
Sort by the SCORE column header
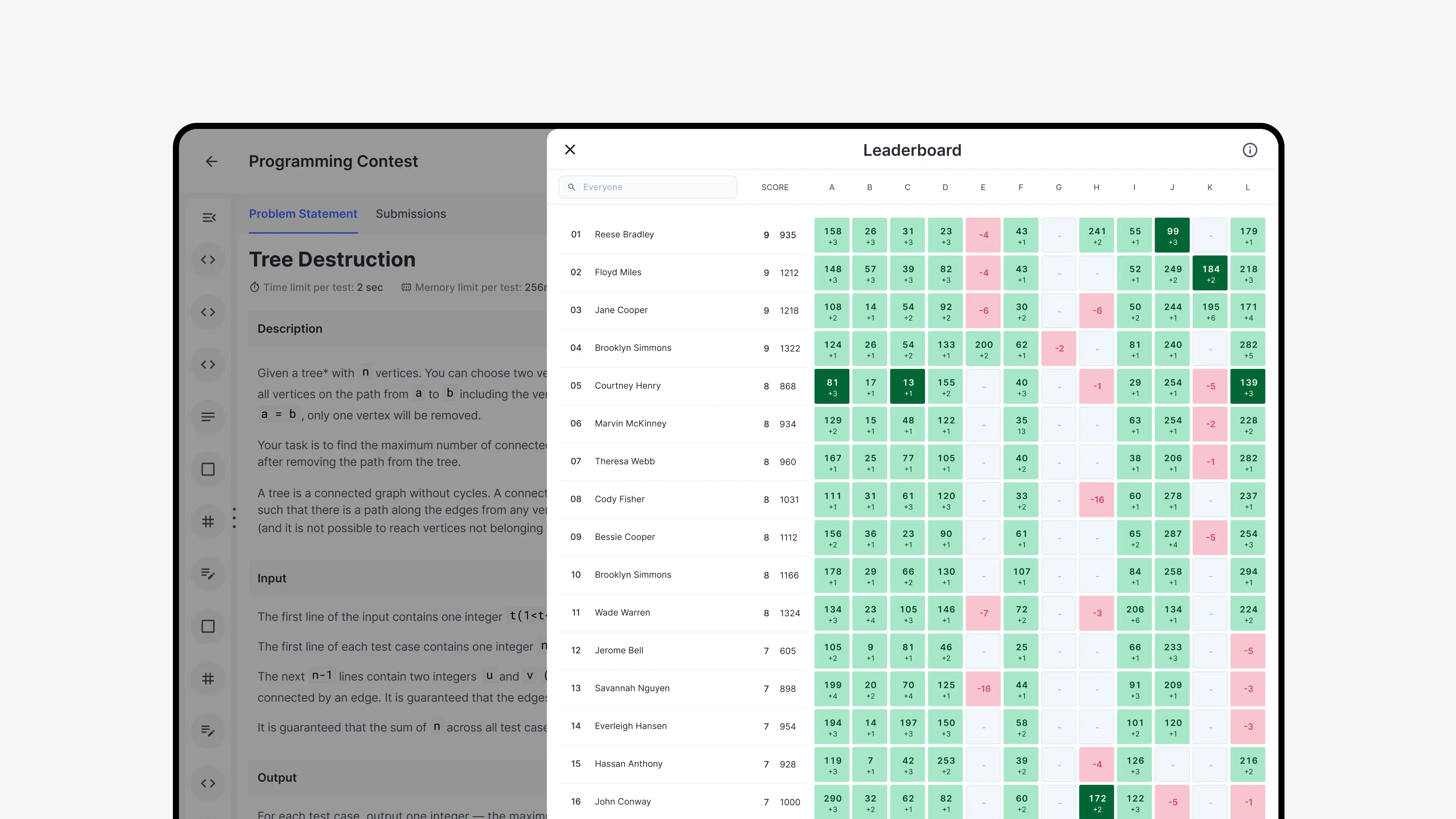[774, 188]
